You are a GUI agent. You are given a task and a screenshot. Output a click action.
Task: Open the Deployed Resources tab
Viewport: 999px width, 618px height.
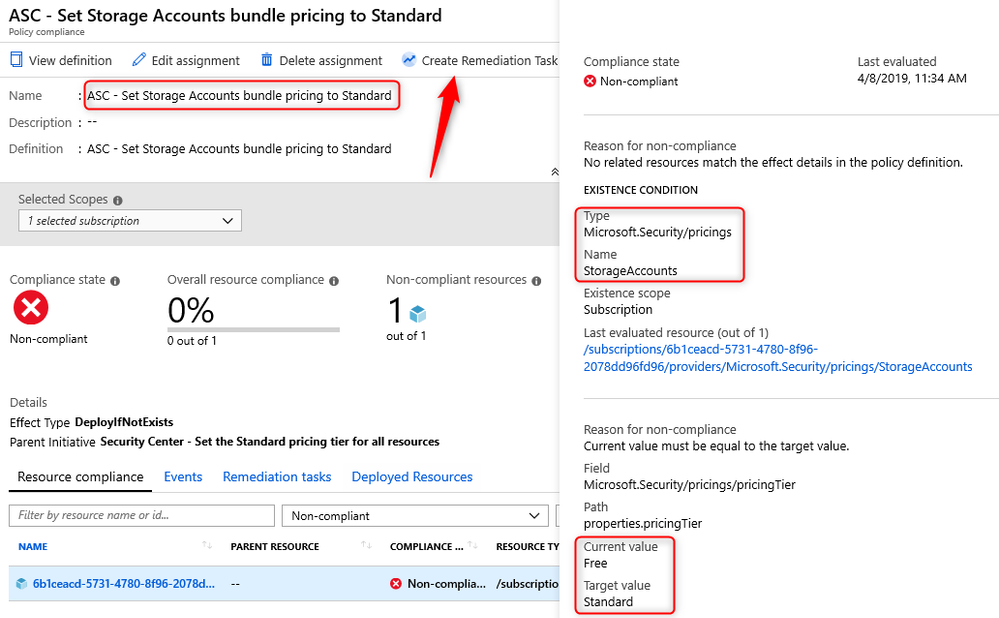click(412, 477)
